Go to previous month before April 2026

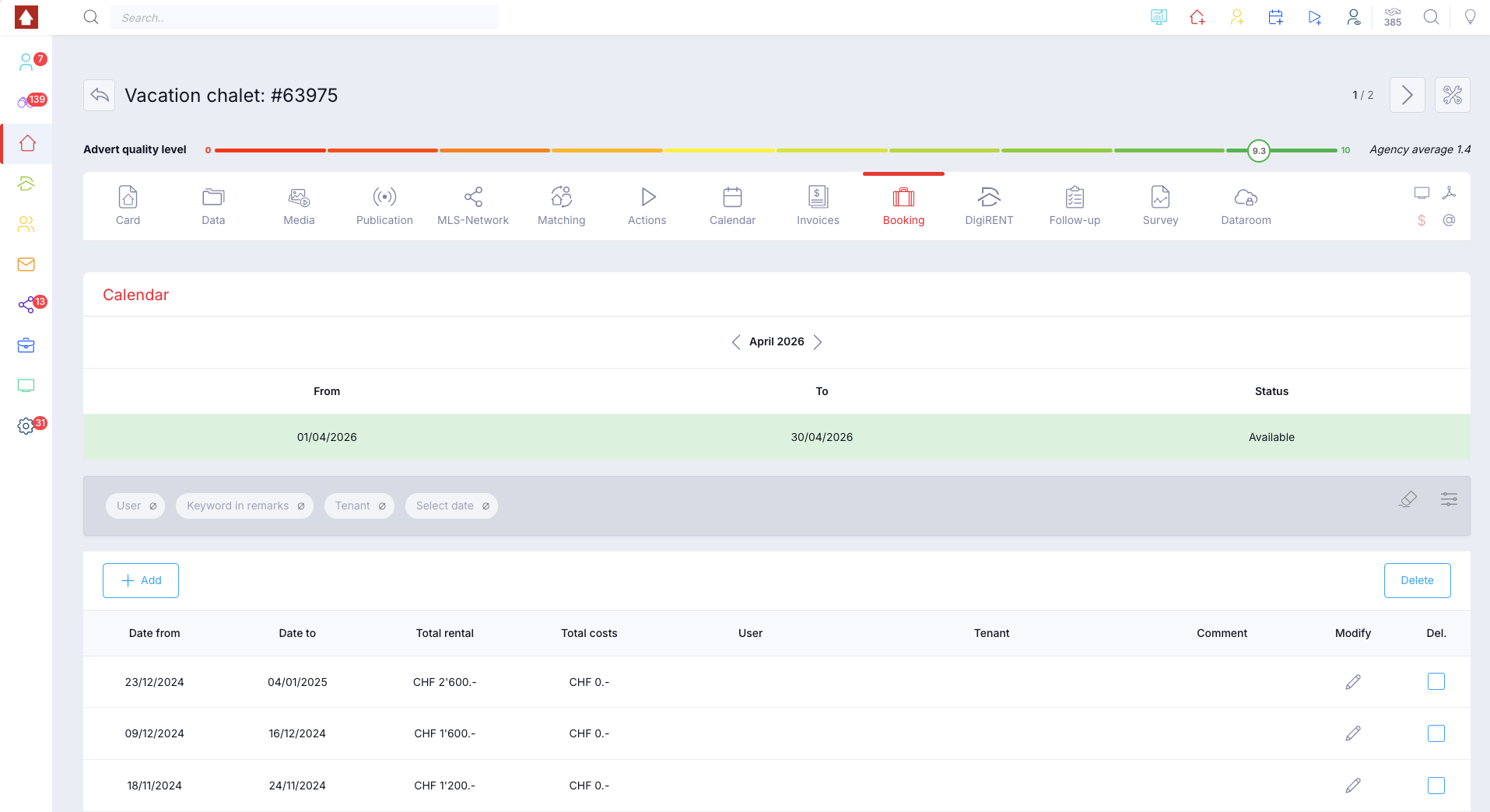(736, 342)
